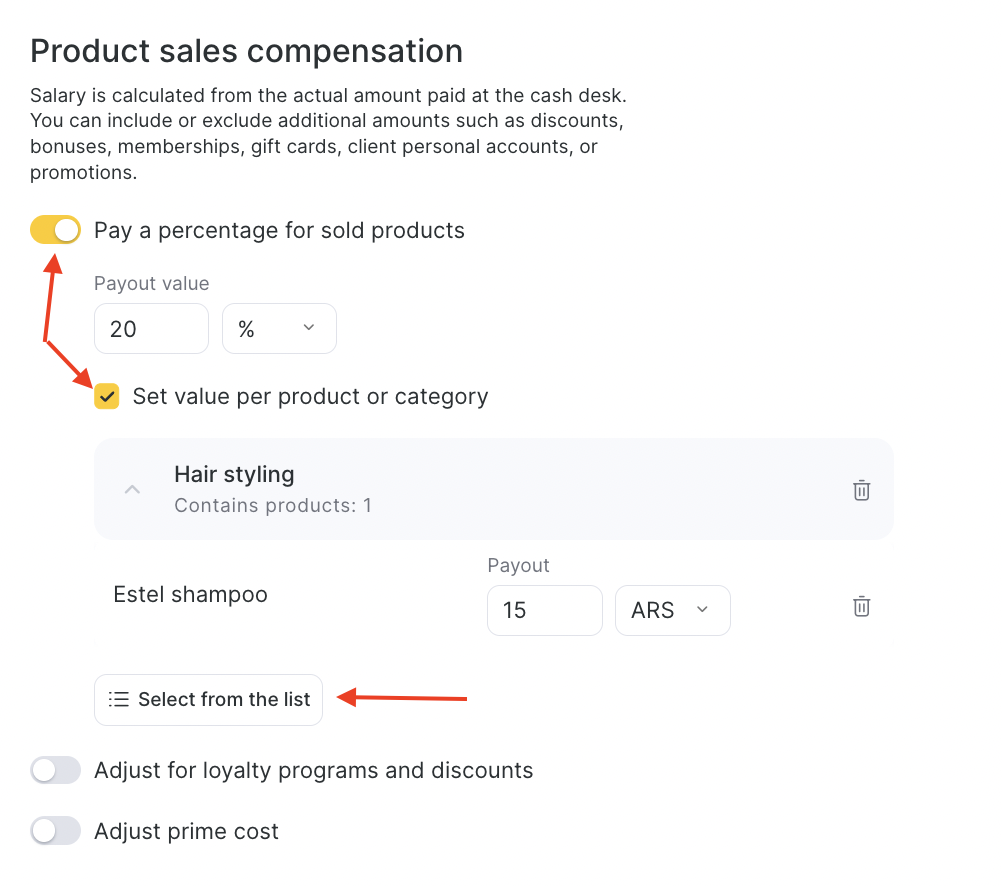This screenshot has height=886, width=1002.
Task: Click the 'Contains products: 1' subtitle
Action: click(272, 505)
